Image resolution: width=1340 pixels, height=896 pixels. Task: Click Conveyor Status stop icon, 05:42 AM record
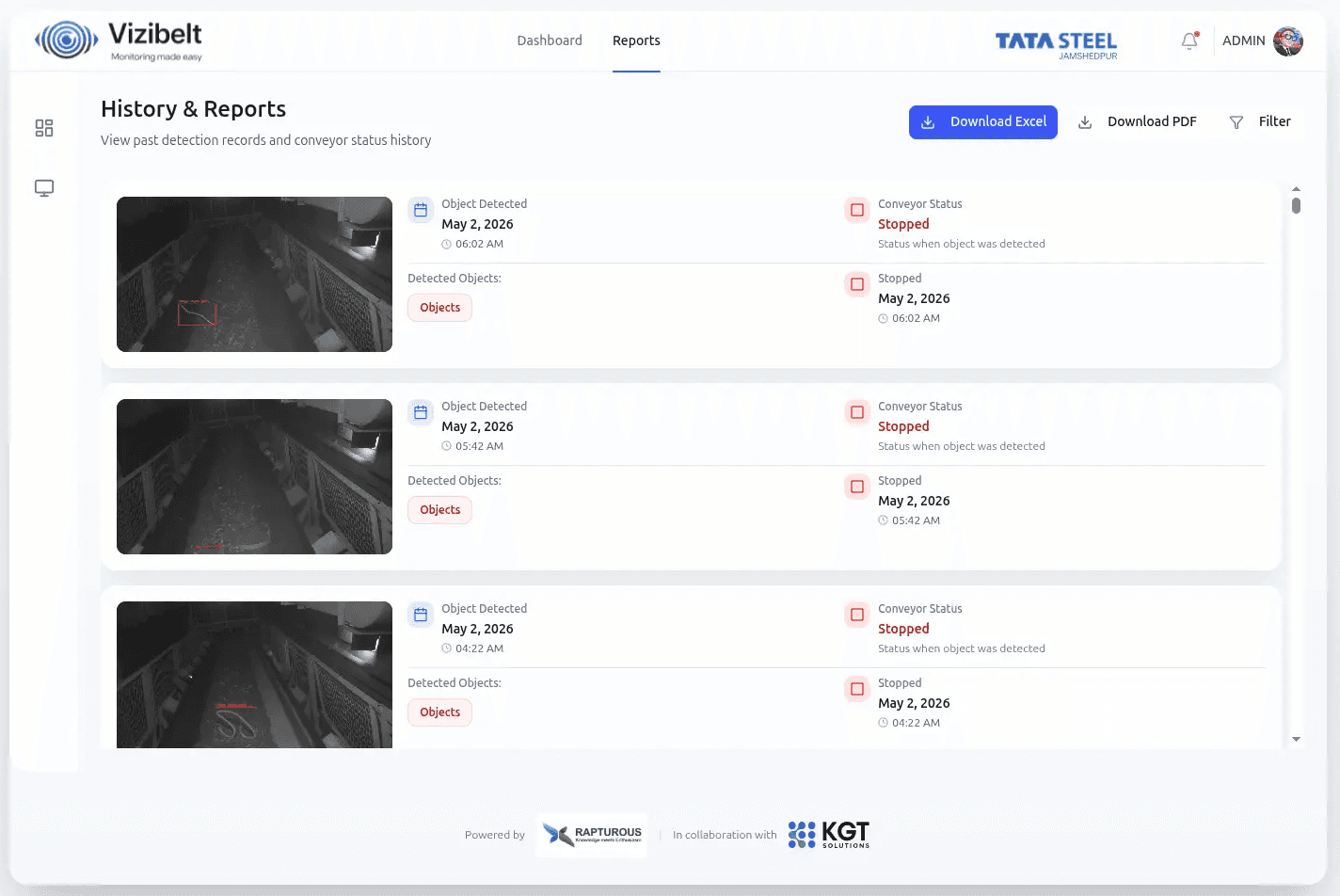point(857,412)
